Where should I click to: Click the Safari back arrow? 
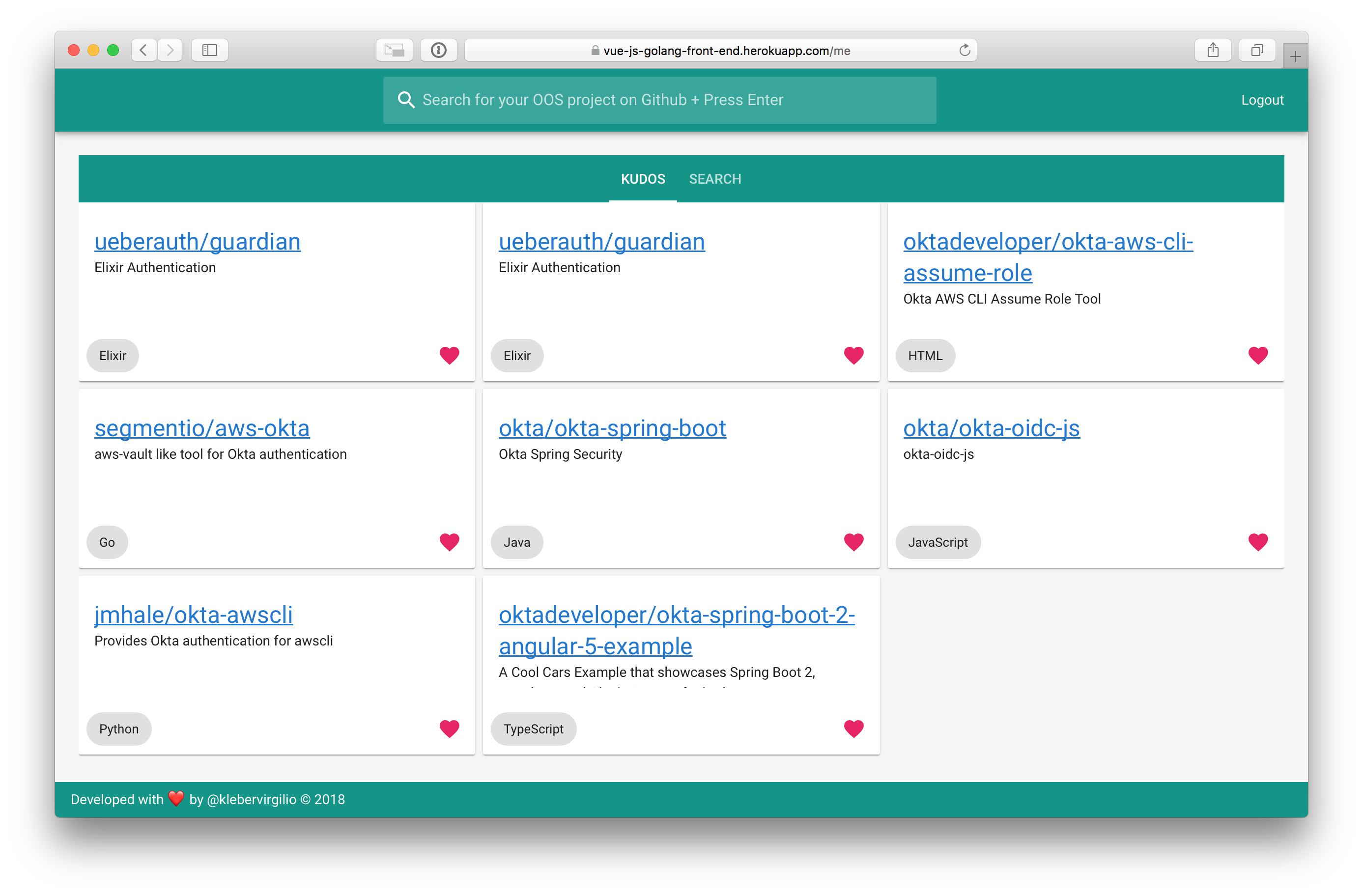(144, 51)
